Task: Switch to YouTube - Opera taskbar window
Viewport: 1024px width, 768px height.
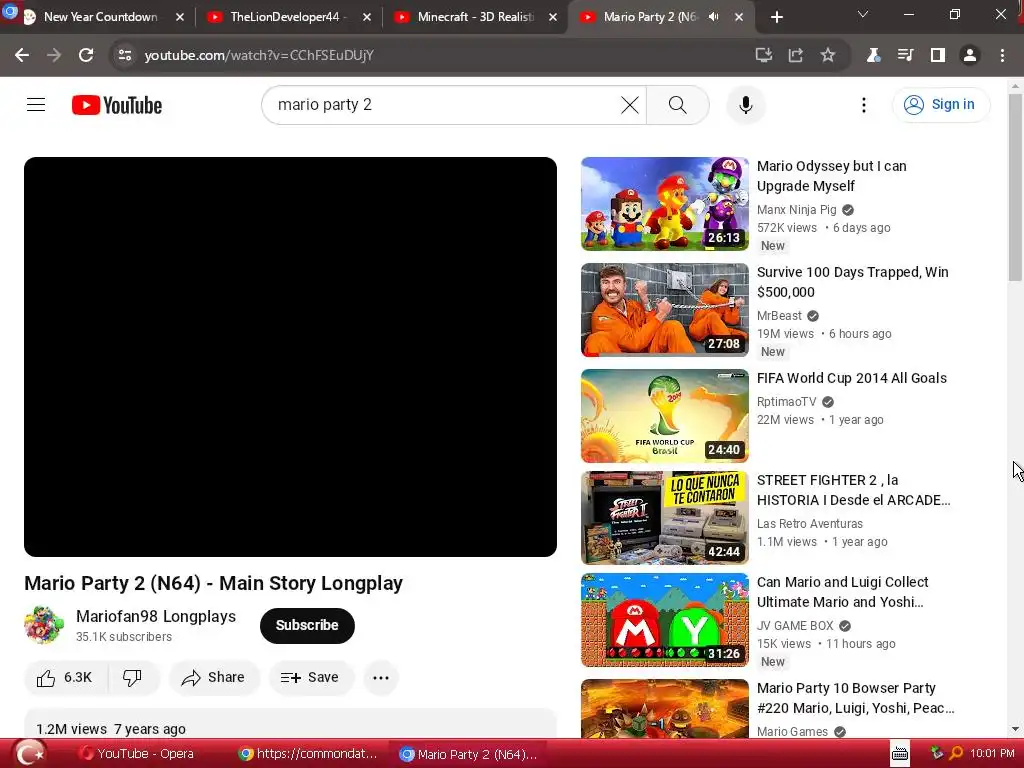Action: (136, 754)
